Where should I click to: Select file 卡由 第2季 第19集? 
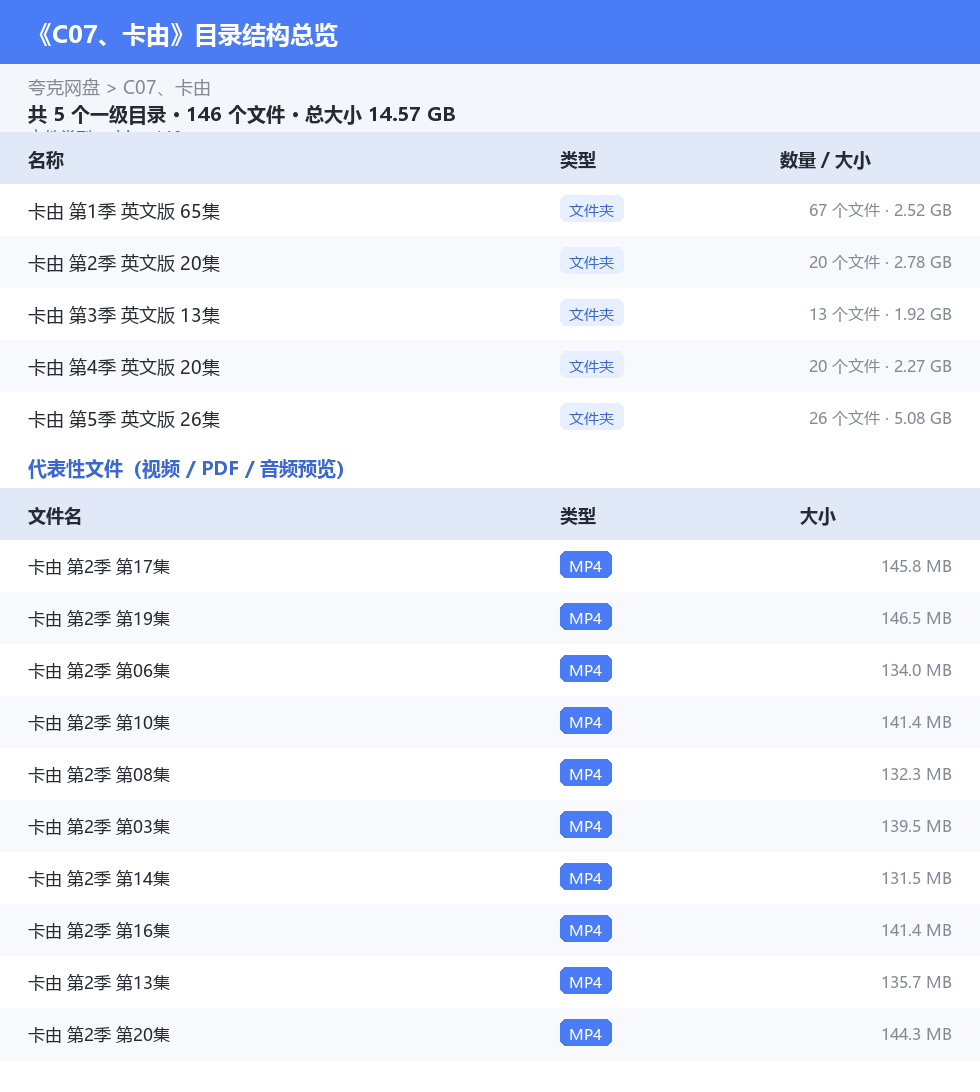[99, 619]
